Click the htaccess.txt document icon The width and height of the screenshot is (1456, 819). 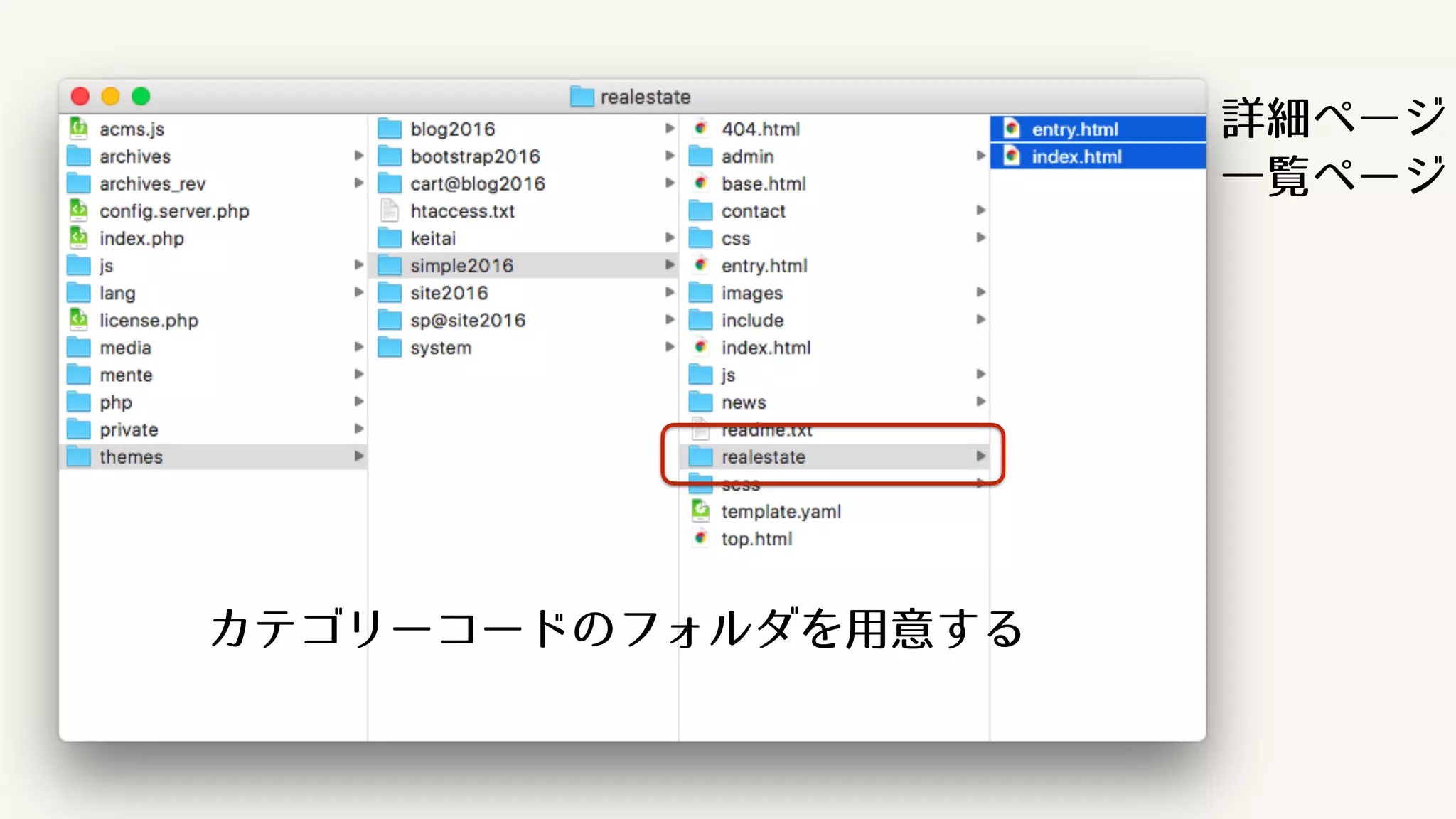click(390, 210)
